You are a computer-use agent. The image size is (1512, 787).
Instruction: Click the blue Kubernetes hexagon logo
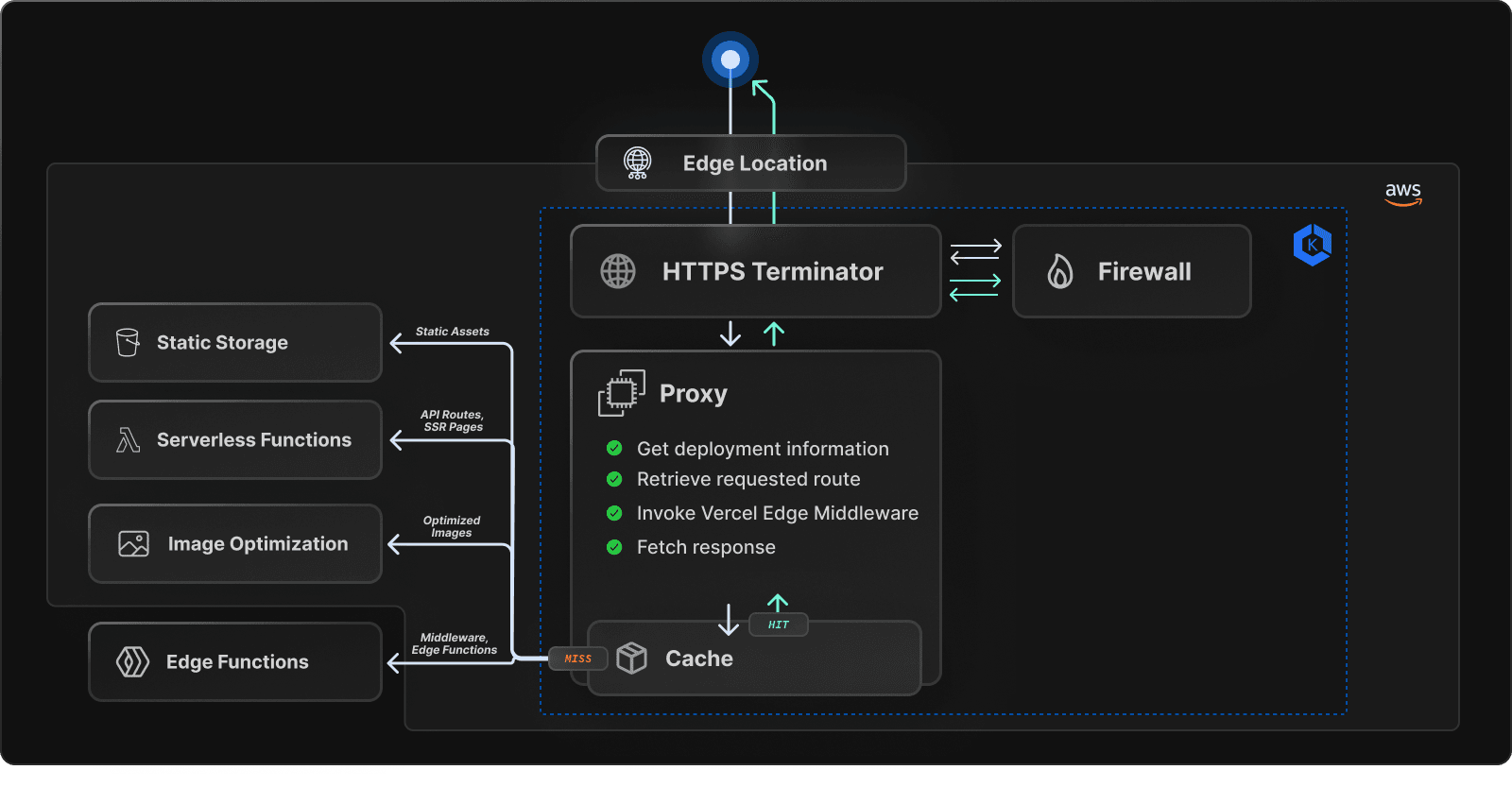tap(1312, 245)
